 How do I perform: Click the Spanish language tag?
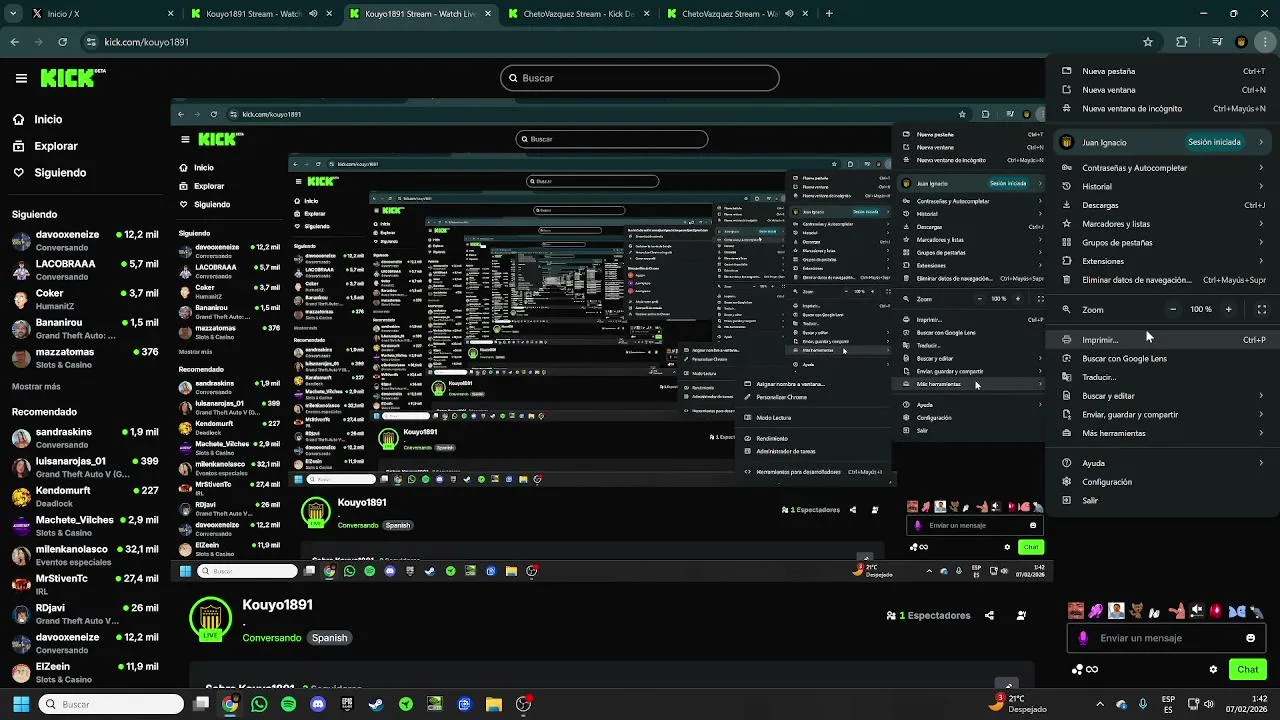329,638
